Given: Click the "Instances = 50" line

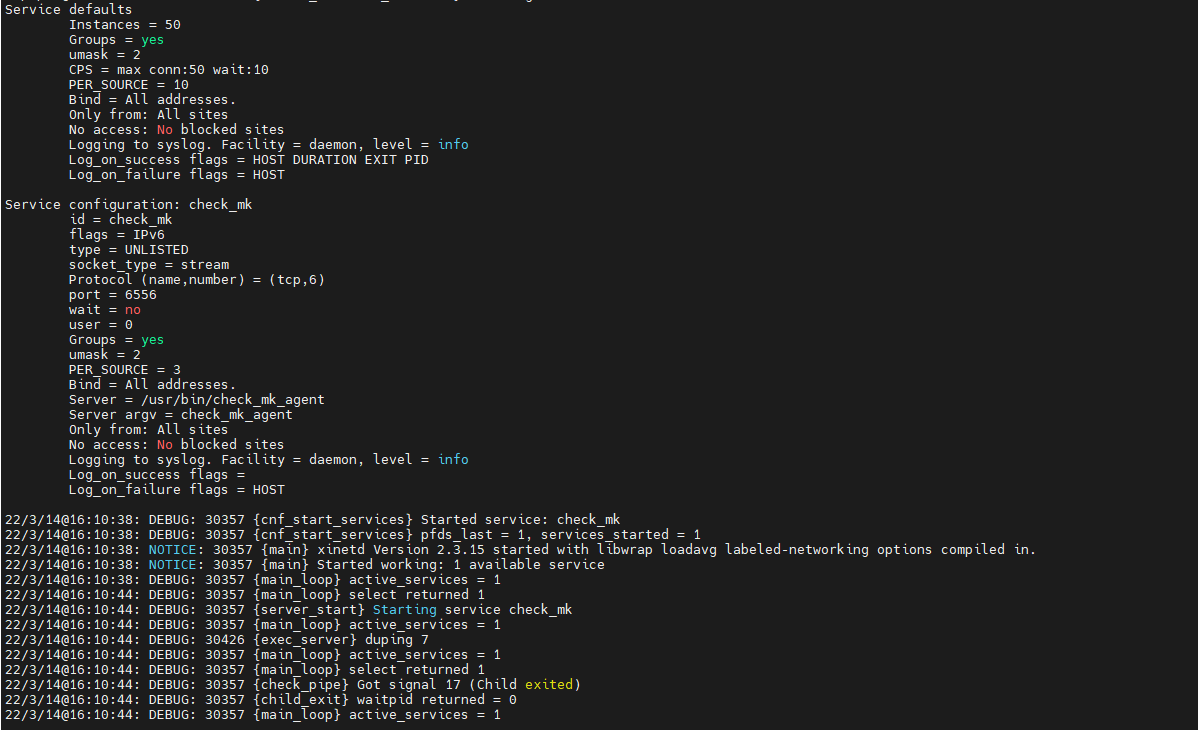Looking at the screenshot, I should (124, 24).
